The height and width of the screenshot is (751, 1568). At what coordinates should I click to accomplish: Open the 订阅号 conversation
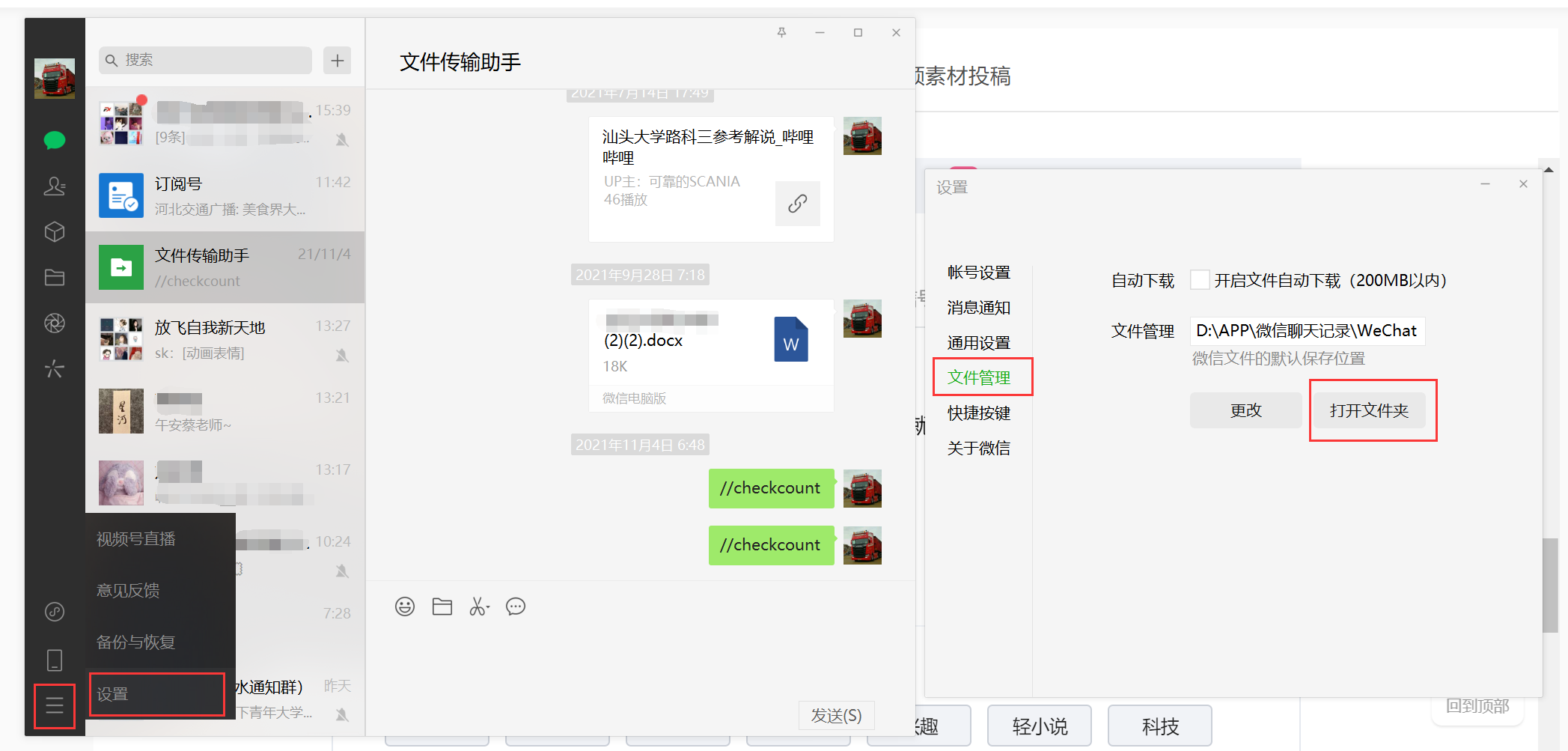[x=225, y=195]
